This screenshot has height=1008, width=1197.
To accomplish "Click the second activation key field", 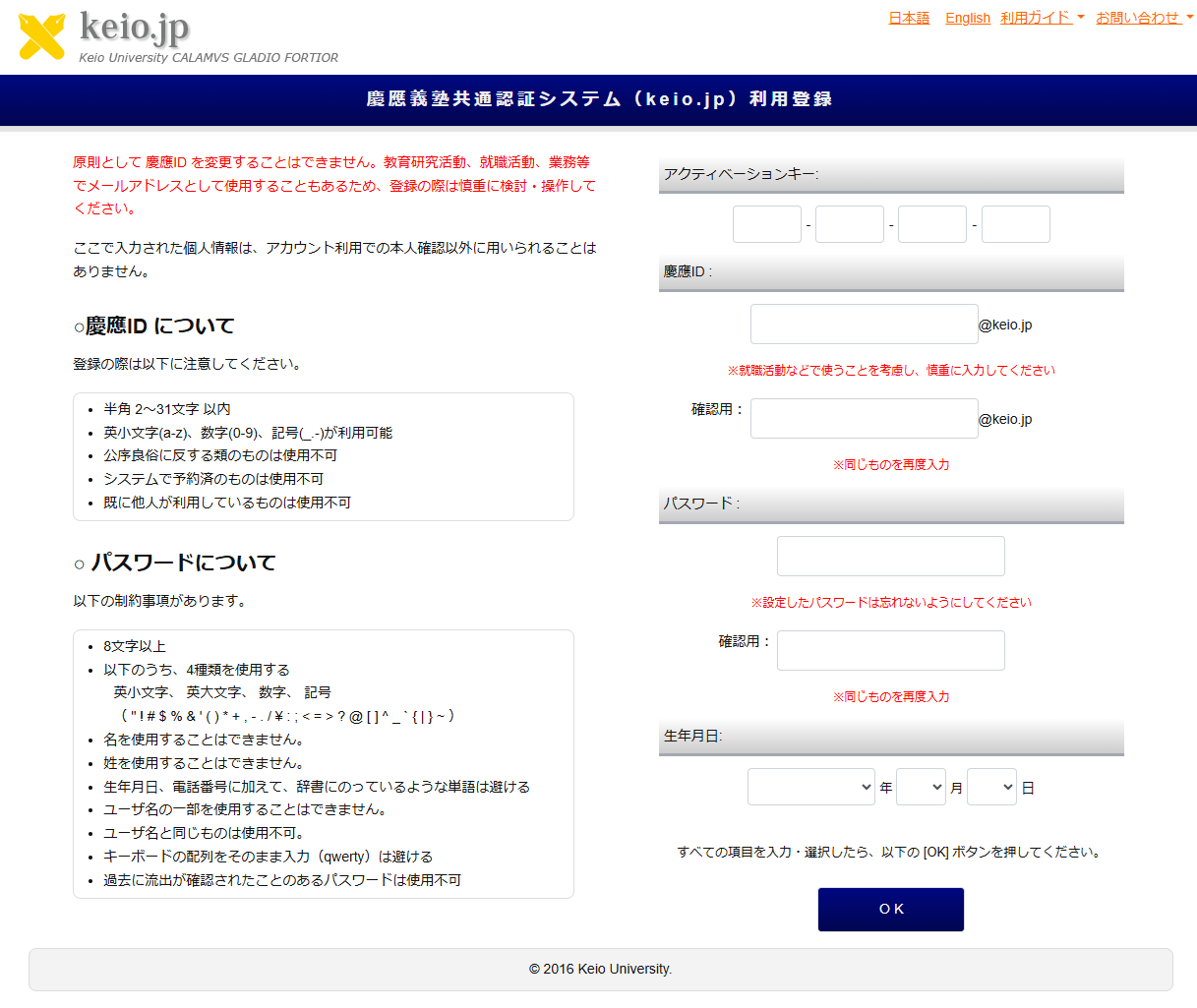I will (x=849, y=224).
